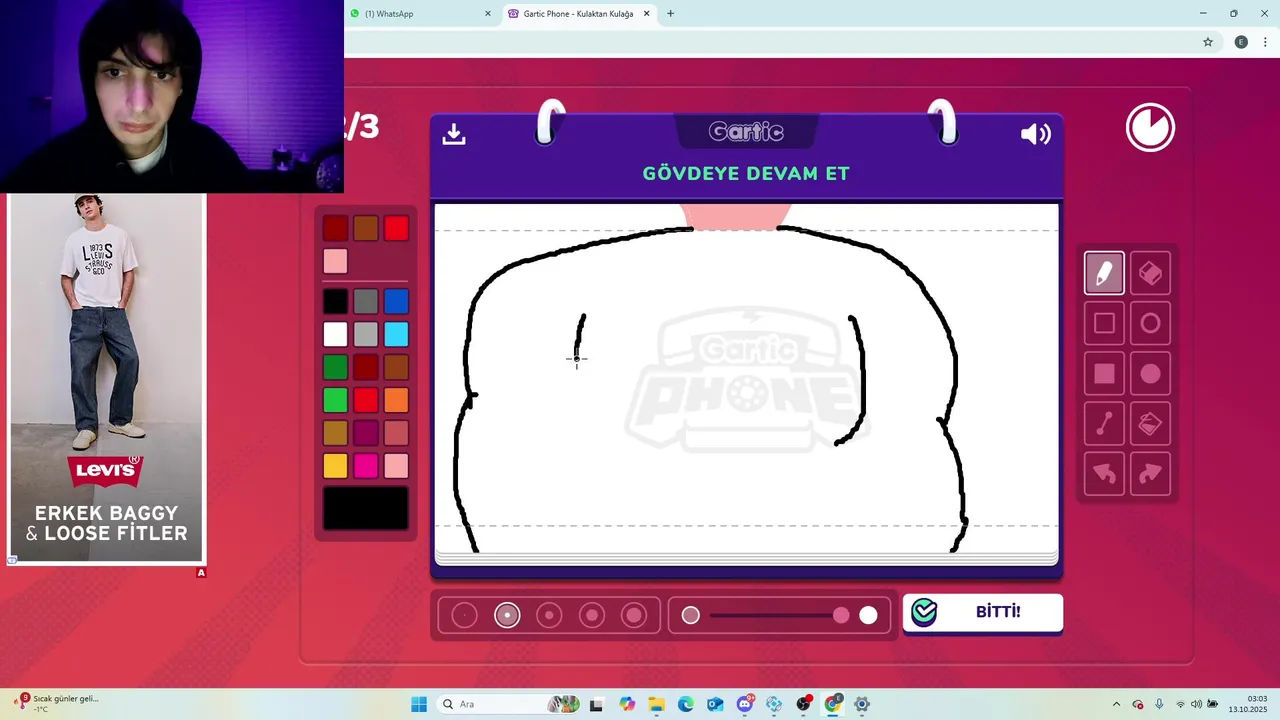This screenshot has height=720, width=1280.
Task: Pick the dark green color swatch
Action: [x=335, y=367]
